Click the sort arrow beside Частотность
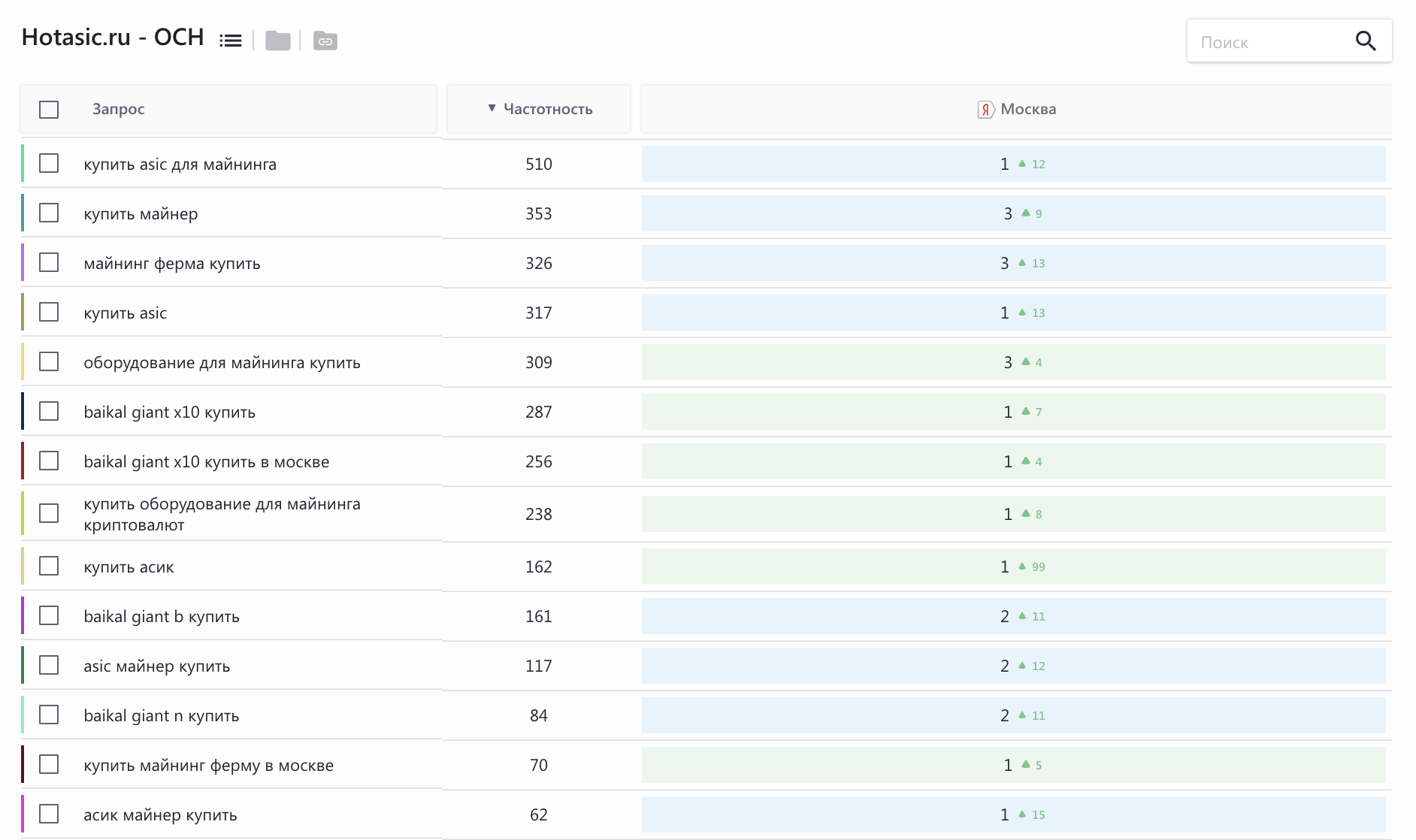 click(x=492, y=108)
